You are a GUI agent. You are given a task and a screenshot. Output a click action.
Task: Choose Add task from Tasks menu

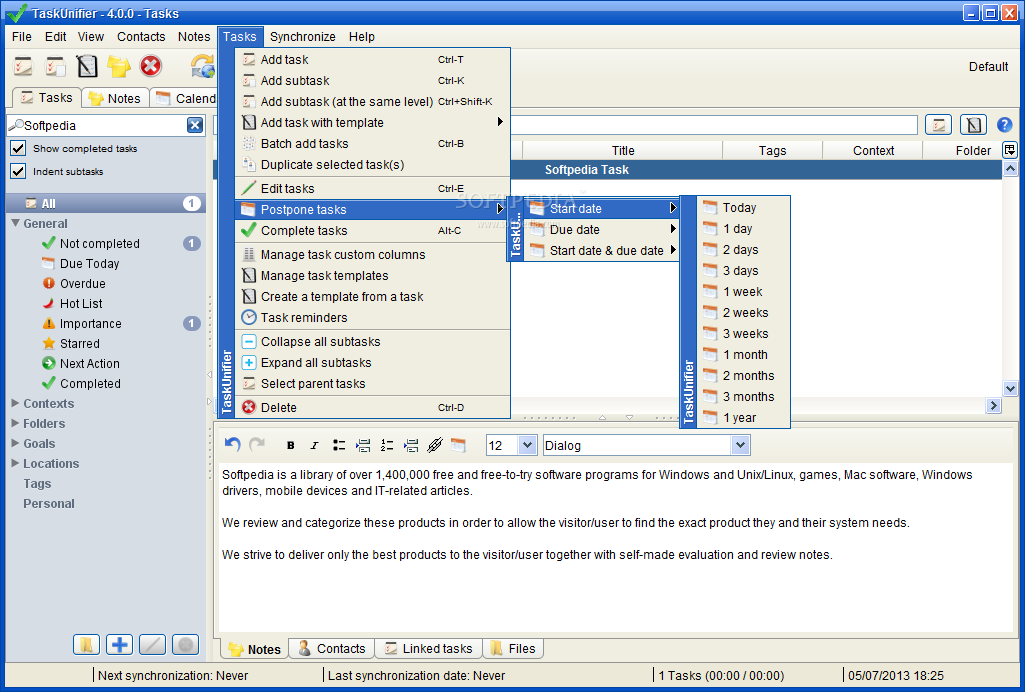pyautogui.click(x=372, y=59)
